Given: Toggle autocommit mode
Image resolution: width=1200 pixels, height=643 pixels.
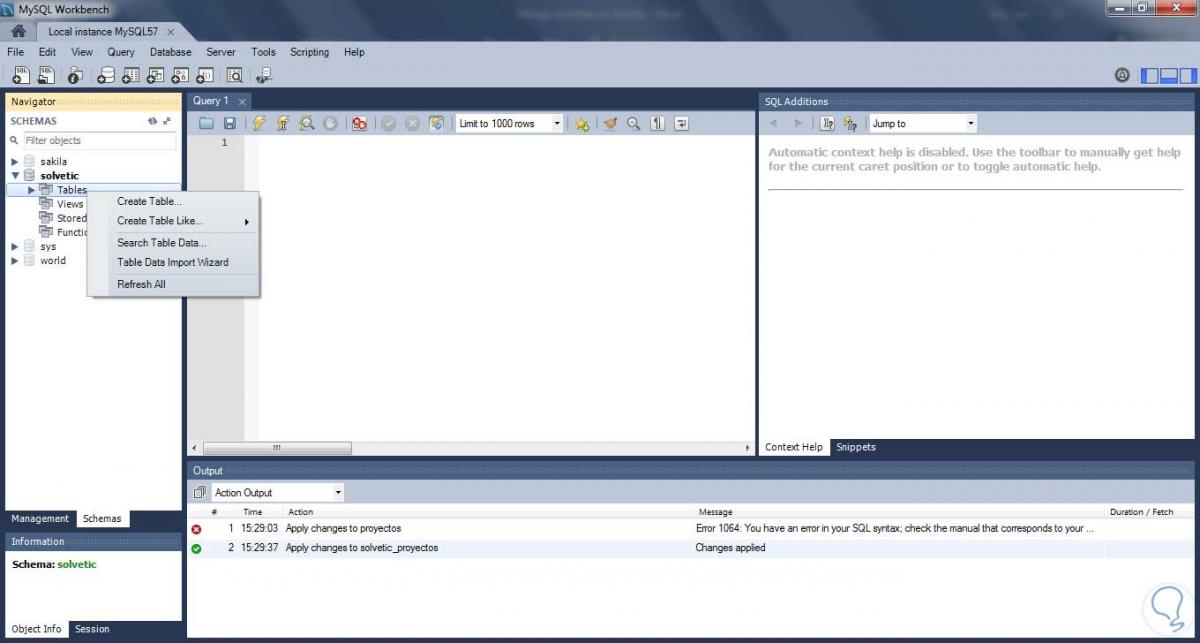Looking at the screenshot, I should click(x=436, y=124).
